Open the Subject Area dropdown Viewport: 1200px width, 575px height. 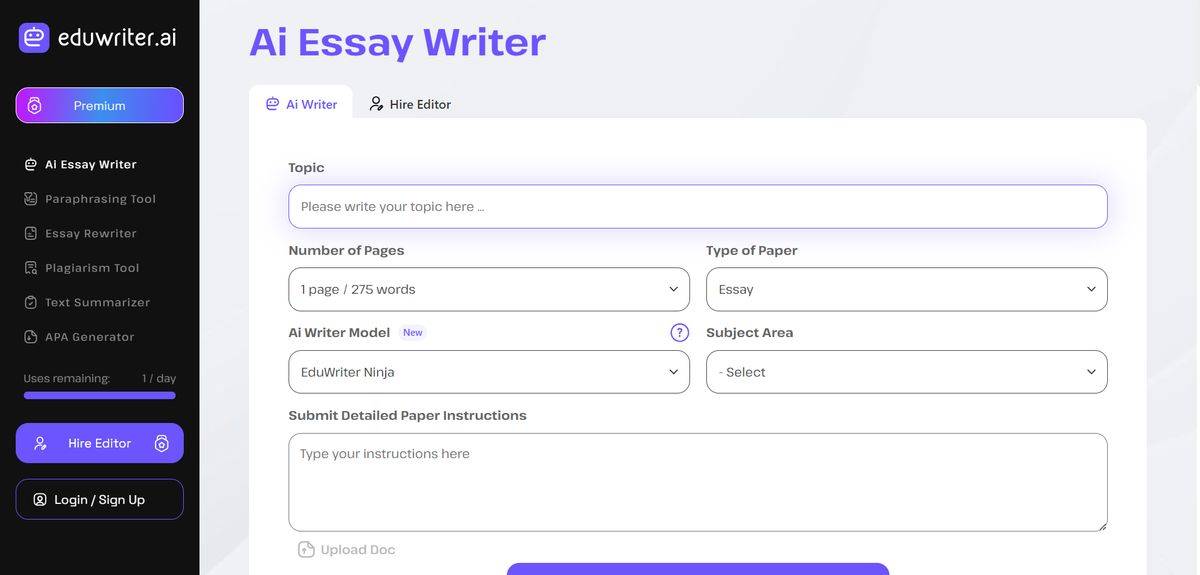pyautogui.click(x=907, y=372)
